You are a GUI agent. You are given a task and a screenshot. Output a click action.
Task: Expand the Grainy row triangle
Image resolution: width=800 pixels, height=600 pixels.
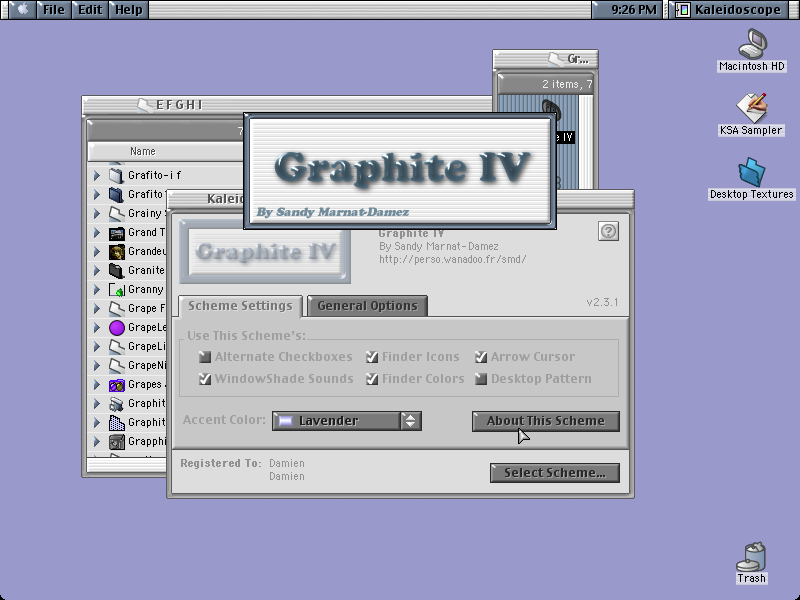[x=96, y=213]
